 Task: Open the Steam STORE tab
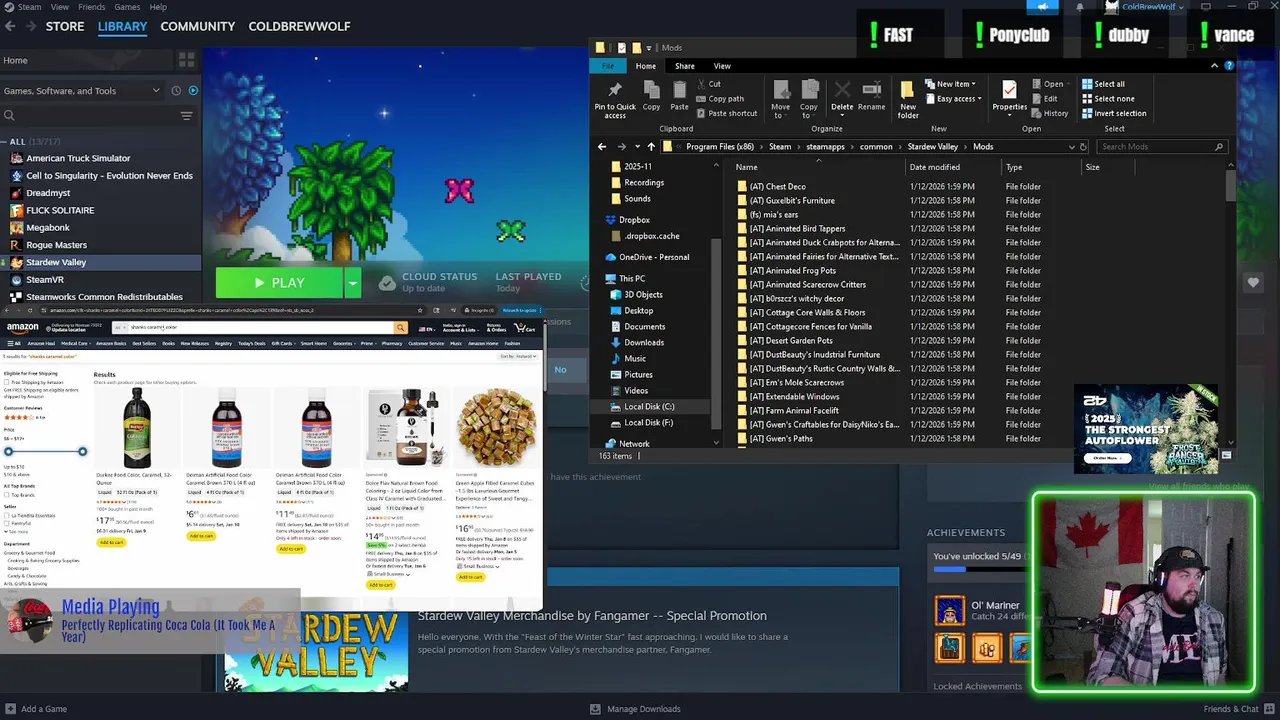[x=65, y=26]
